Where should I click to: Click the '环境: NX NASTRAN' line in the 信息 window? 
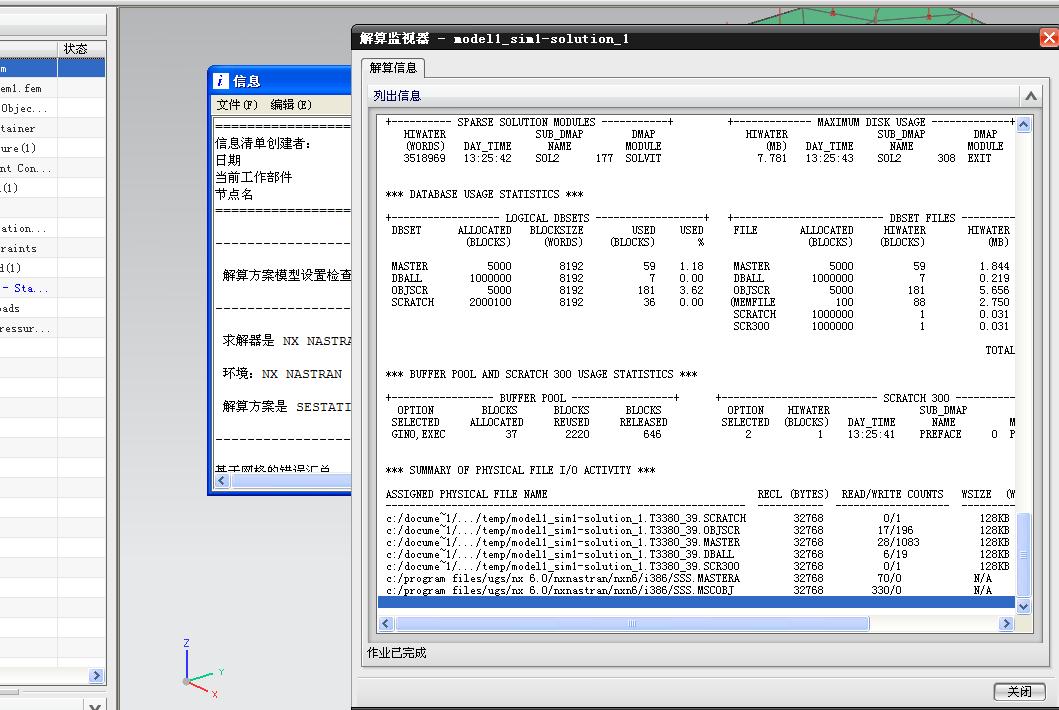282,374
